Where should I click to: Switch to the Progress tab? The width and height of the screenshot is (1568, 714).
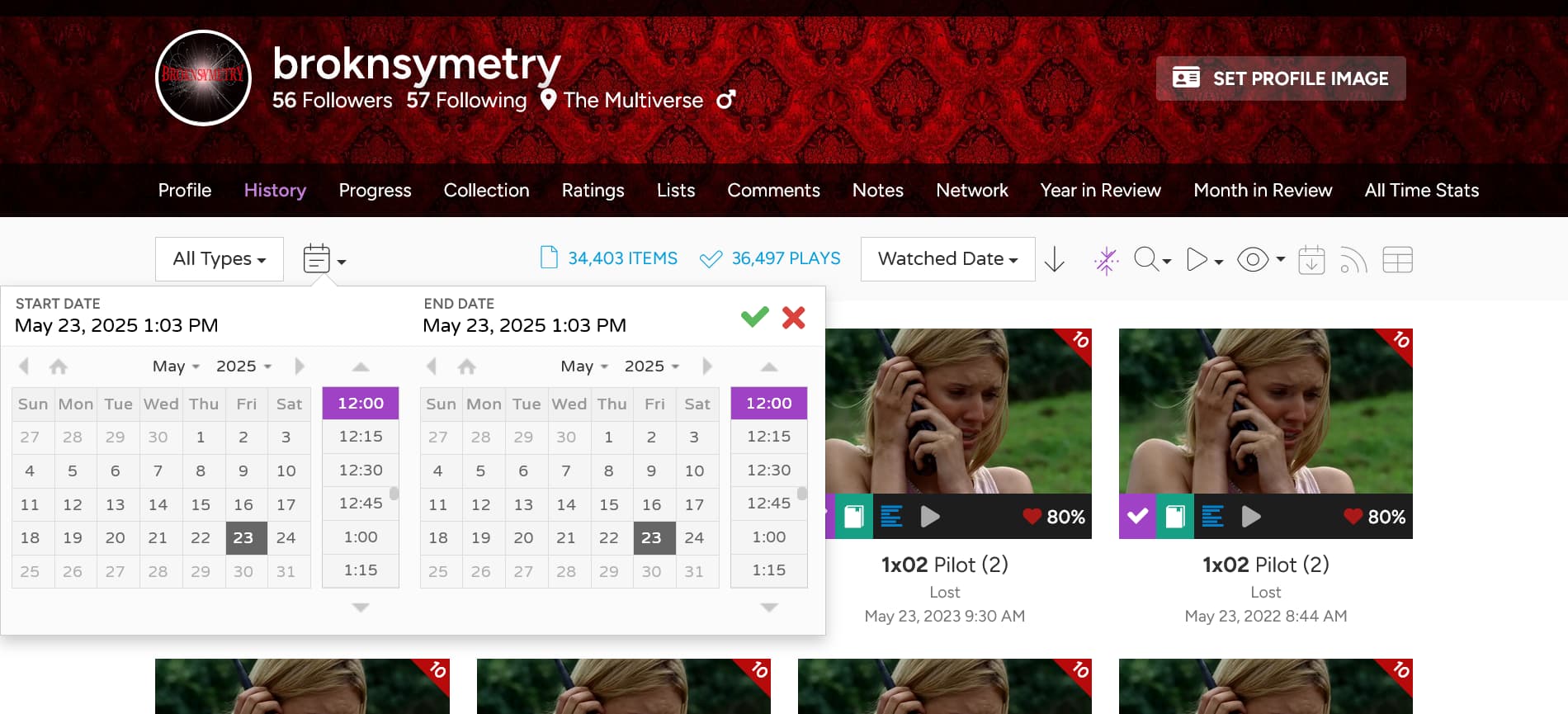(375, 190)
